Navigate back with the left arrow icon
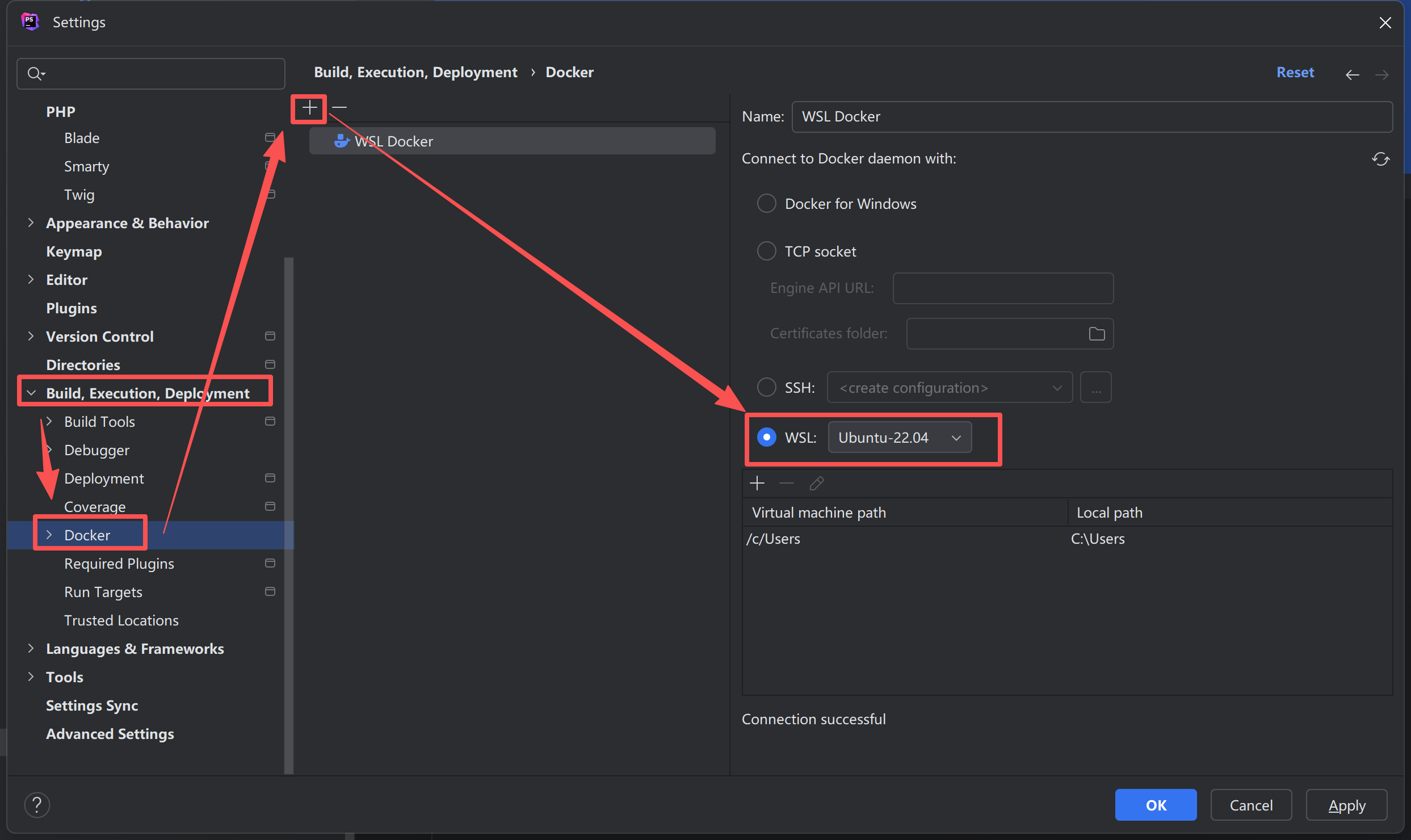This screenshot has width=1411, height=840. (x=1352, y=74)
